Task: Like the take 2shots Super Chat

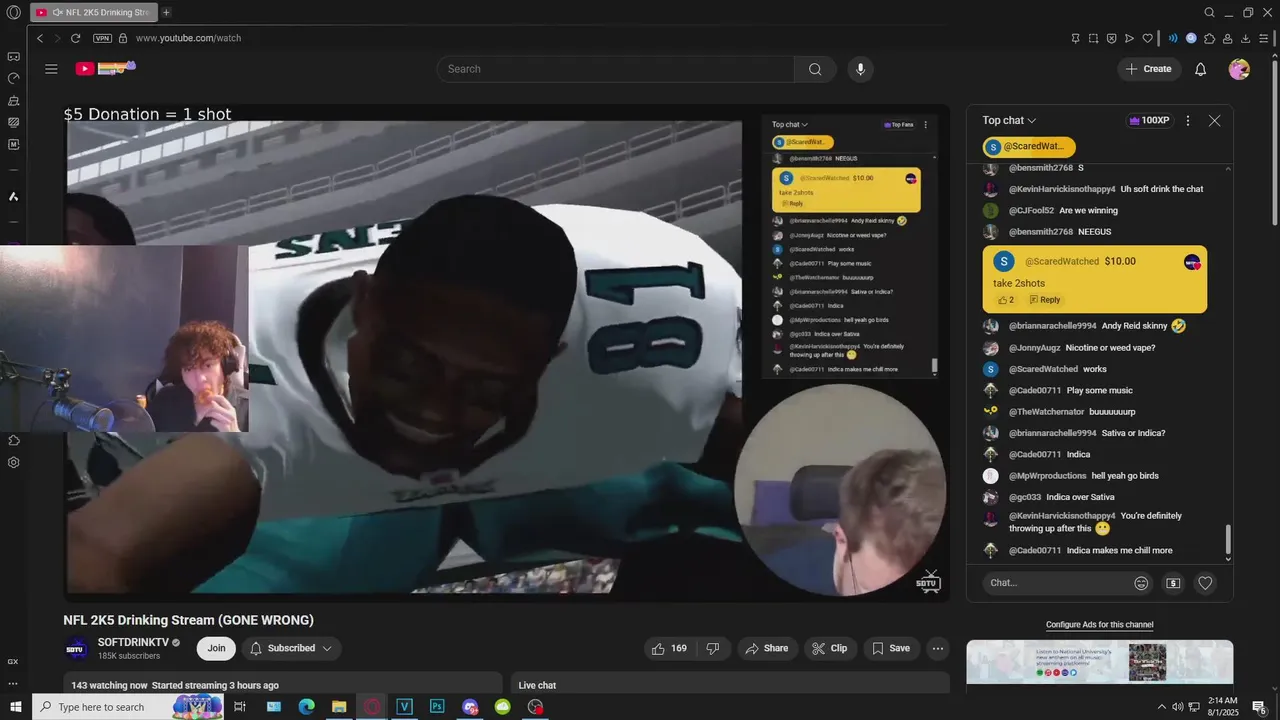Action: (1005, 300)
